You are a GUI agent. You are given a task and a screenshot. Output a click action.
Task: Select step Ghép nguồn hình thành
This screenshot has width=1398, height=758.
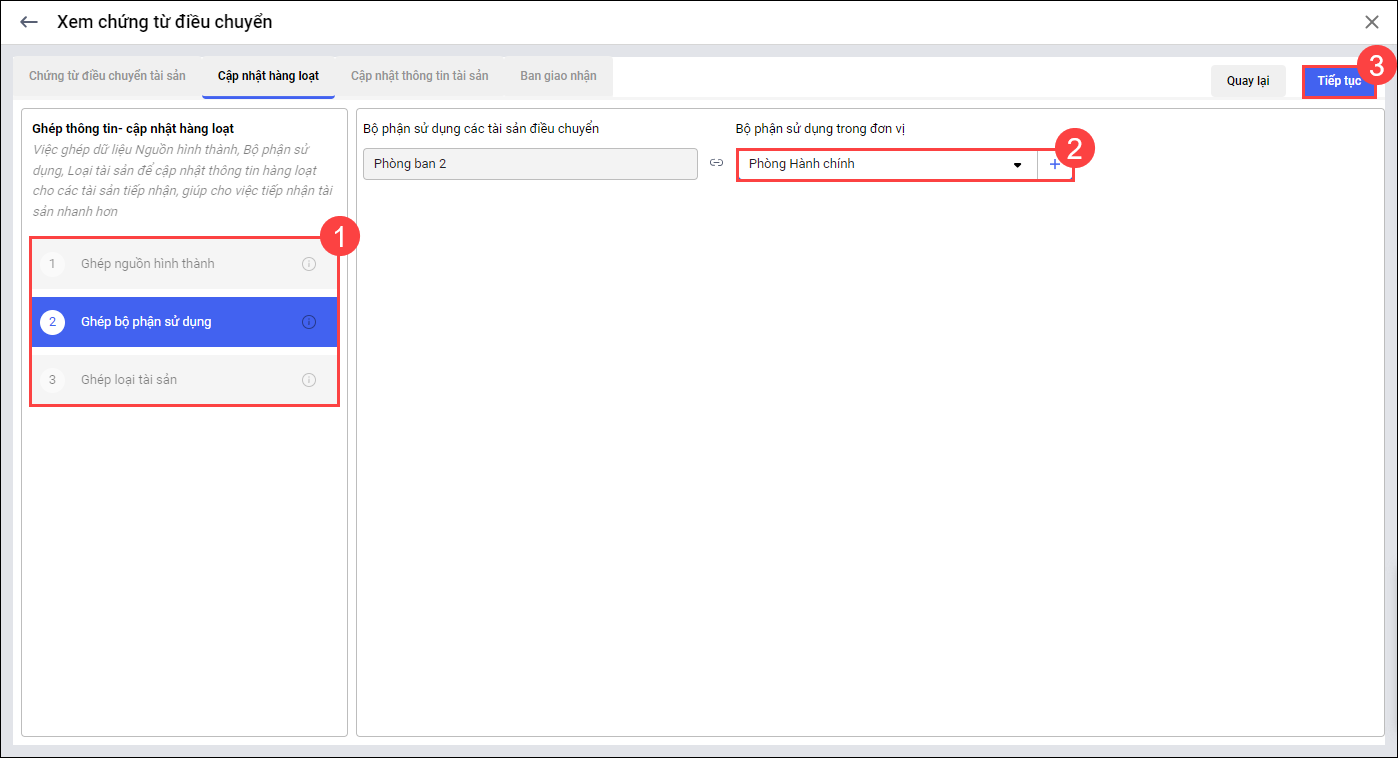click(x=185, y=264)
